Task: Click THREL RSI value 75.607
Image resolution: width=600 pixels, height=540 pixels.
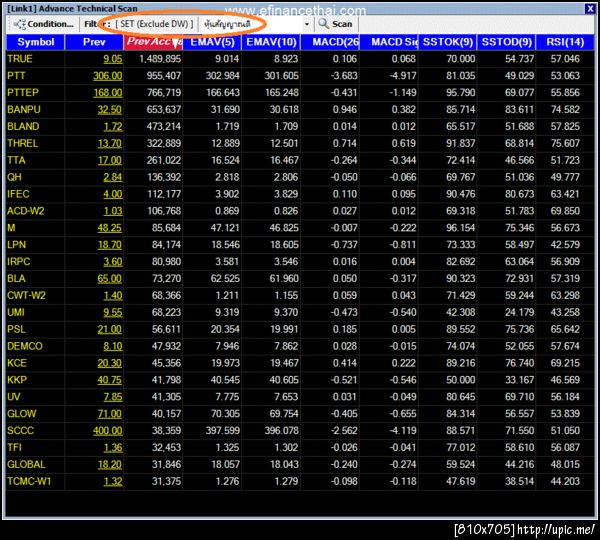Action: (x=565, y=144)
